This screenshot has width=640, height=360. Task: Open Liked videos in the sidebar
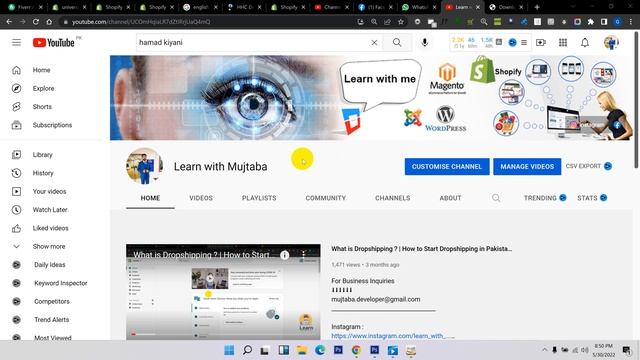(51, 228)
